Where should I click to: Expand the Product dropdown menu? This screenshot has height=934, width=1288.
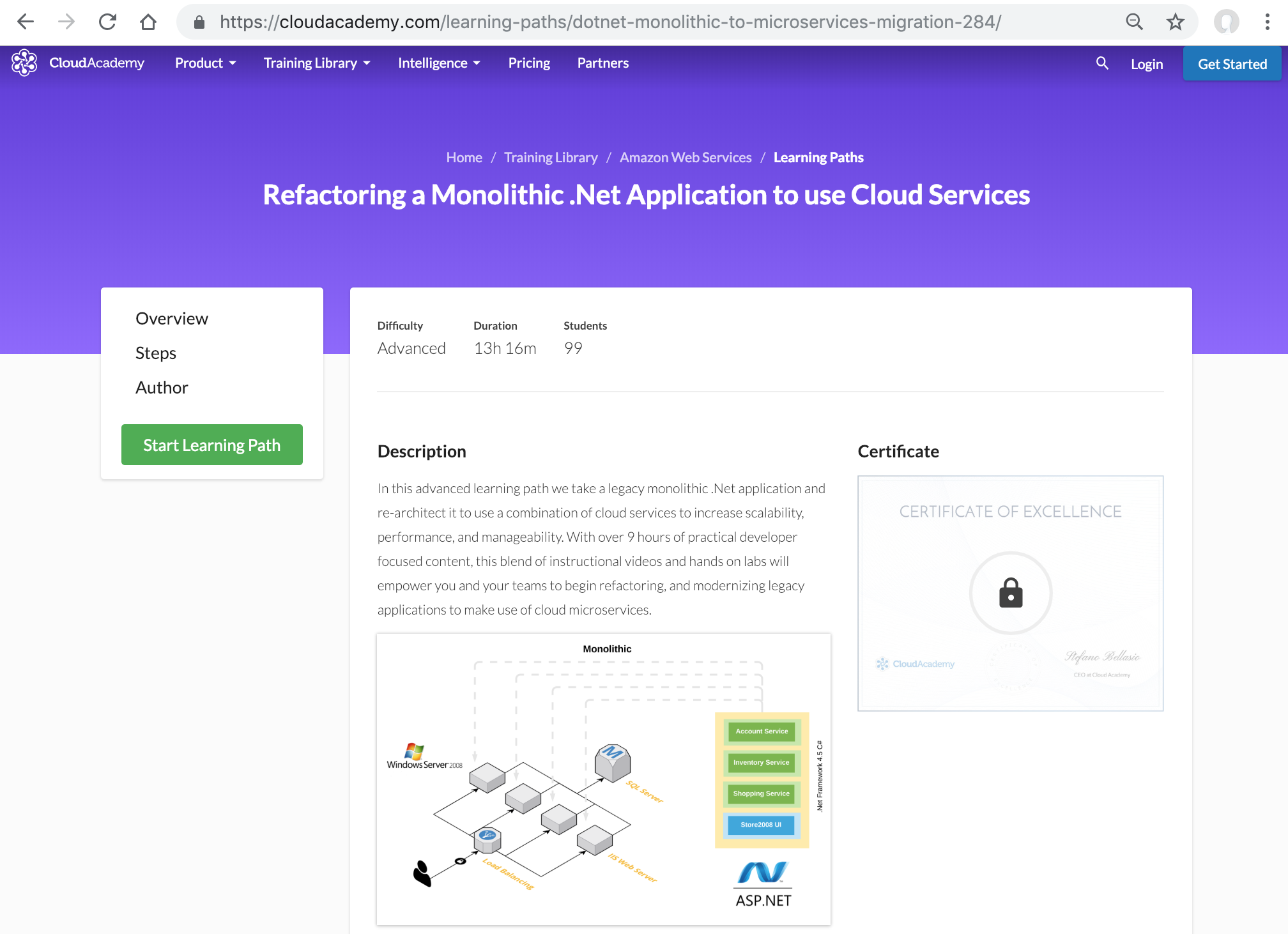pyautogui.click(x=206, y=63)
